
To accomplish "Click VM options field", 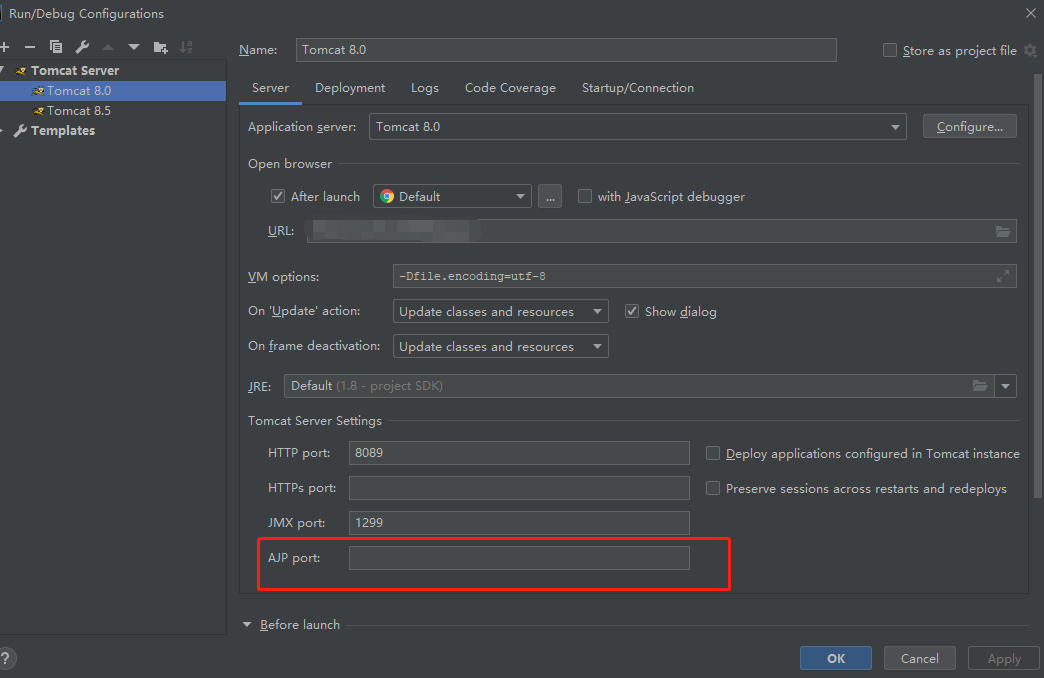I will [x=704, y=276].
